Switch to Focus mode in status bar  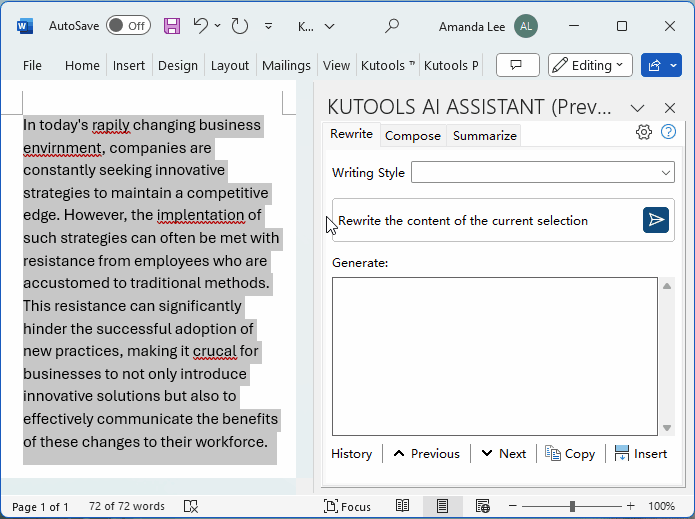(347, 507)
